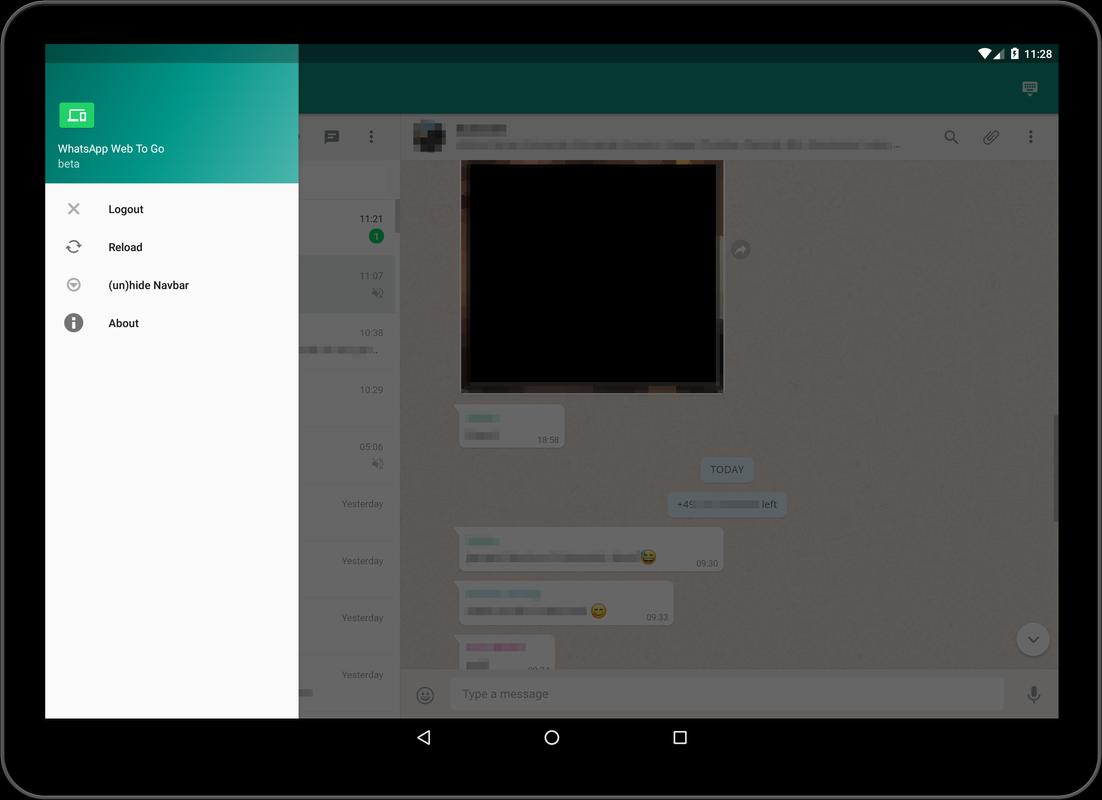The height and width of the screenshot is (800, 1102).
Task: Open chat list three-dot menu
Action: (x=371, y=136)
